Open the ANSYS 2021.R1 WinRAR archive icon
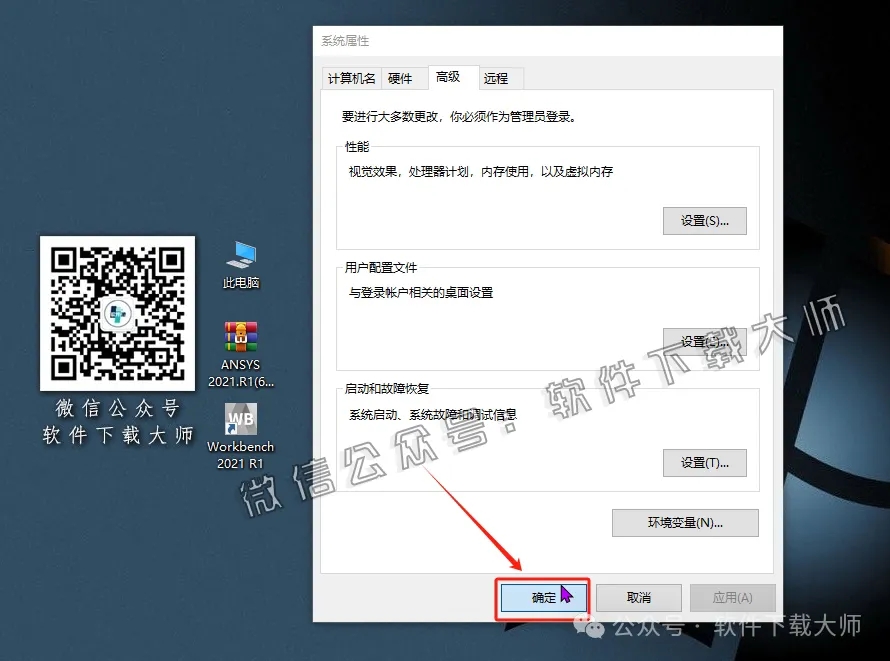 pos(240,335)
